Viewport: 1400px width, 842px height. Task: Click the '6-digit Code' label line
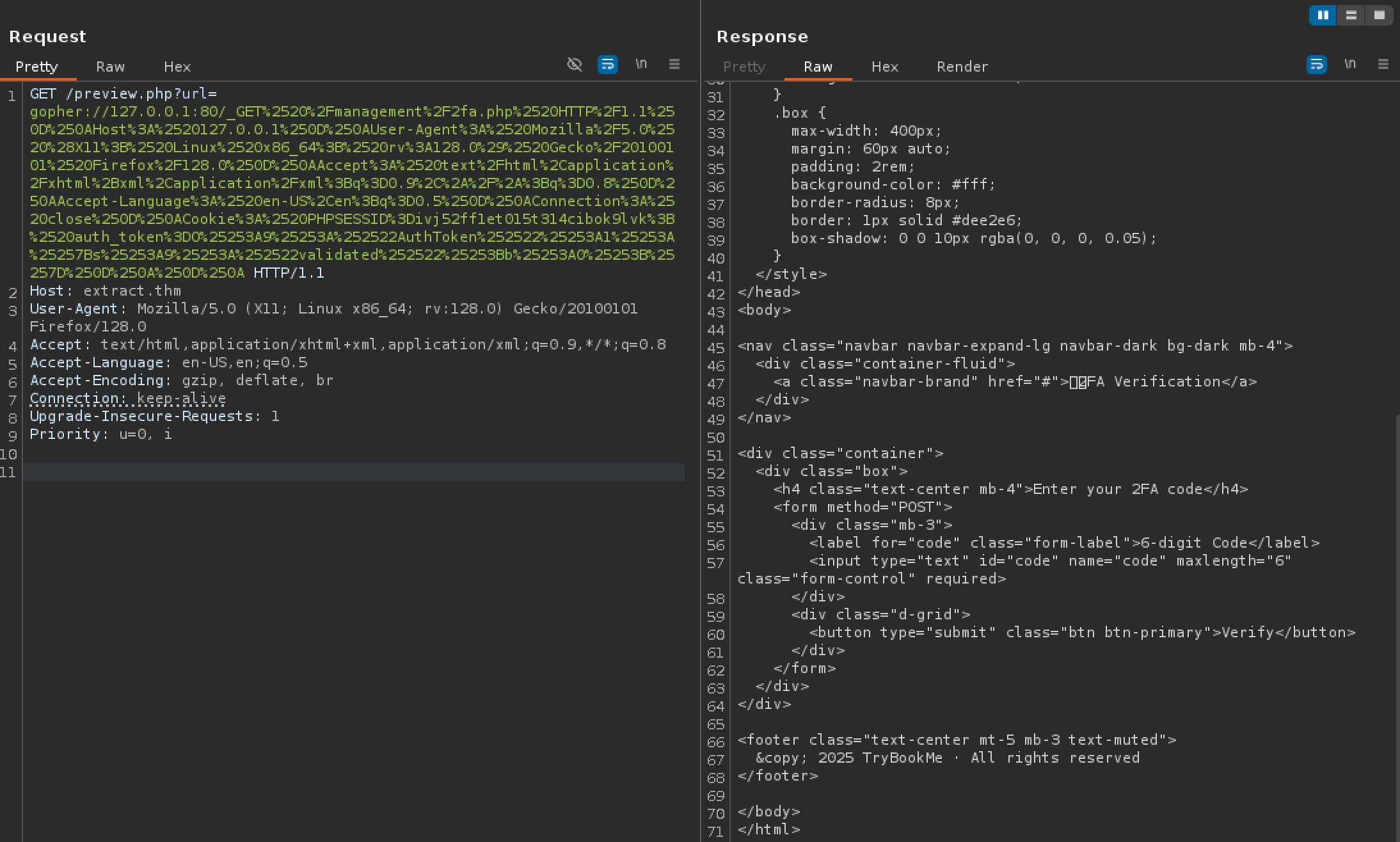[1064, 543]
